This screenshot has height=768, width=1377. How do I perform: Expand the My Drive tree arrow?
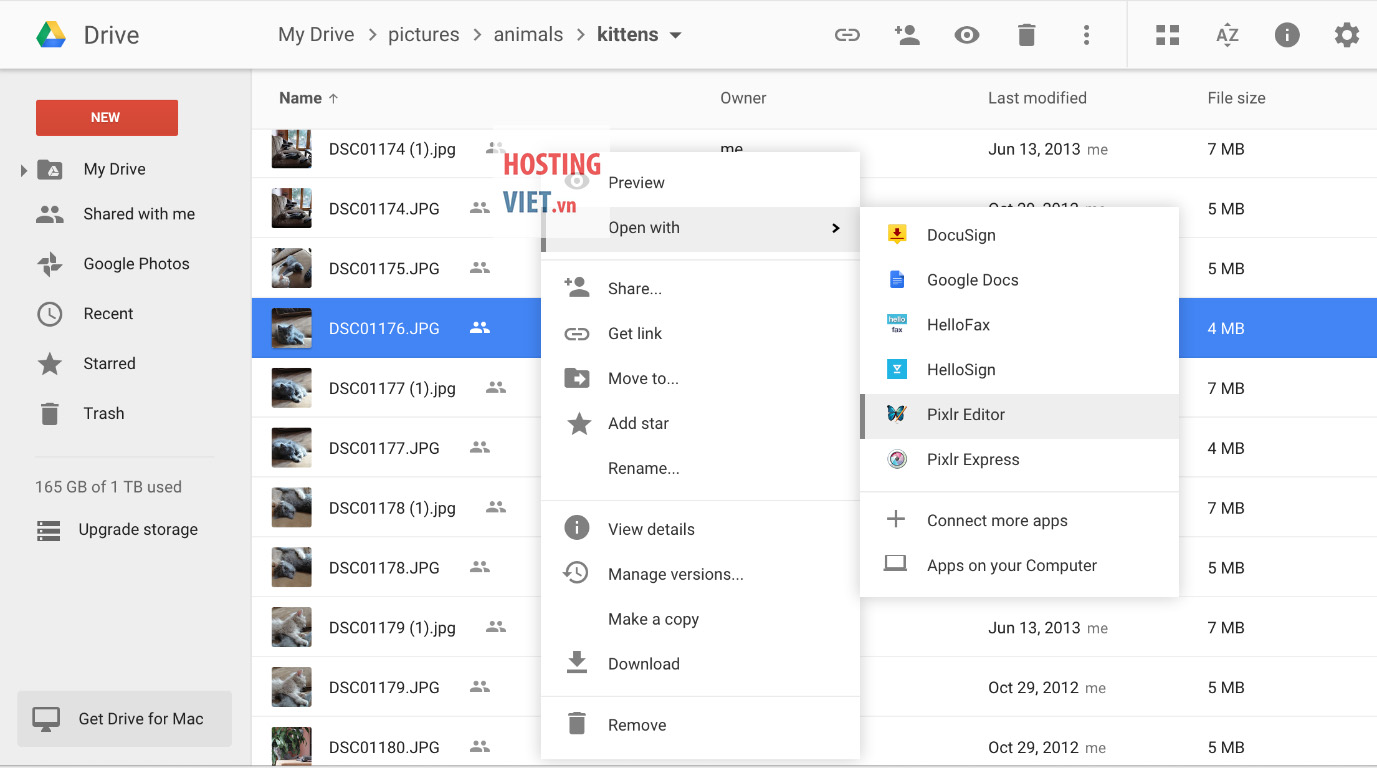pyautogui.click(x=23, y=170)
